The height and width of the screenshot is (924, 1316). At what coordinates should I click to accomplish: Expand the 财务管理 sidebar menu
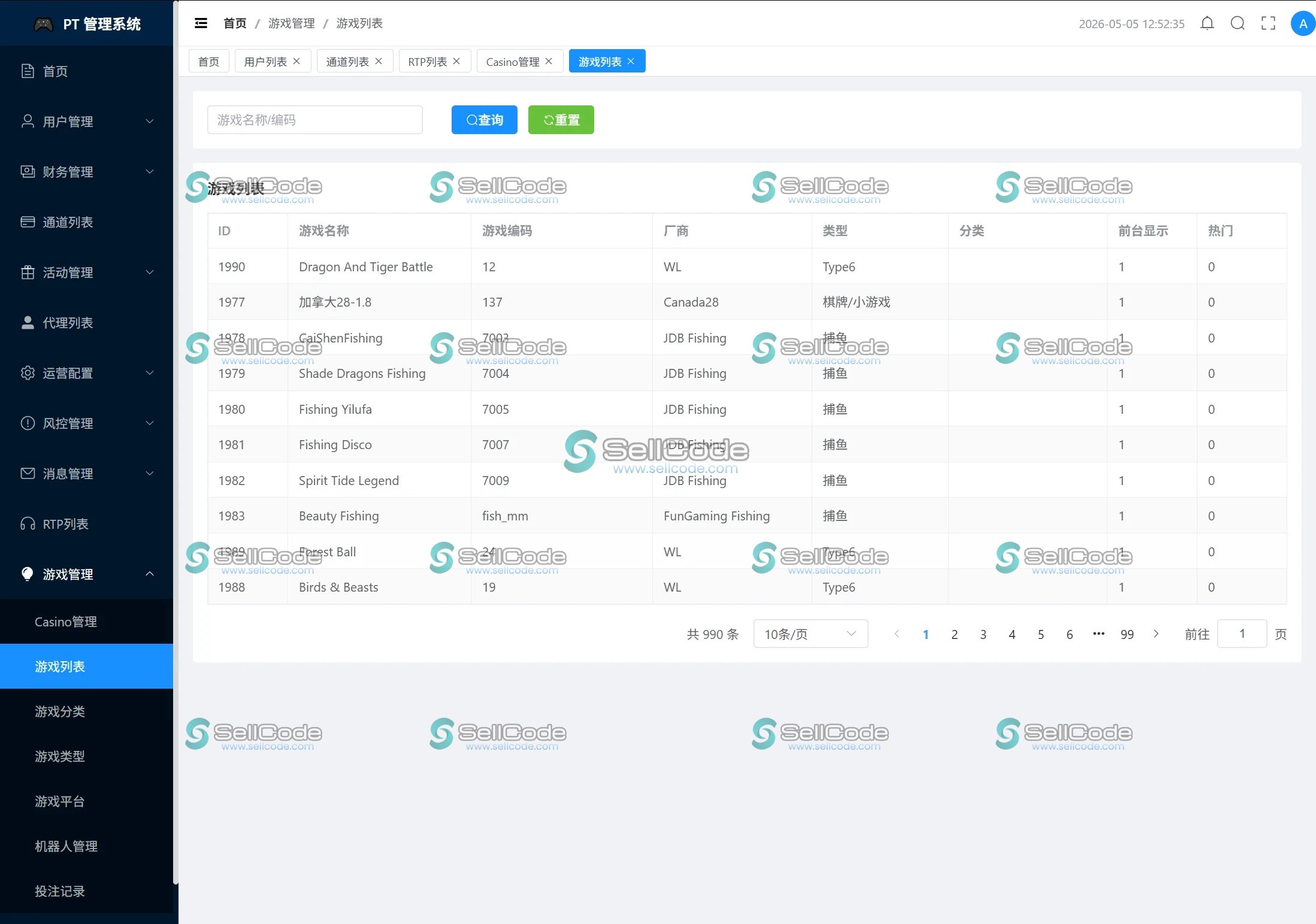point(87,172)
